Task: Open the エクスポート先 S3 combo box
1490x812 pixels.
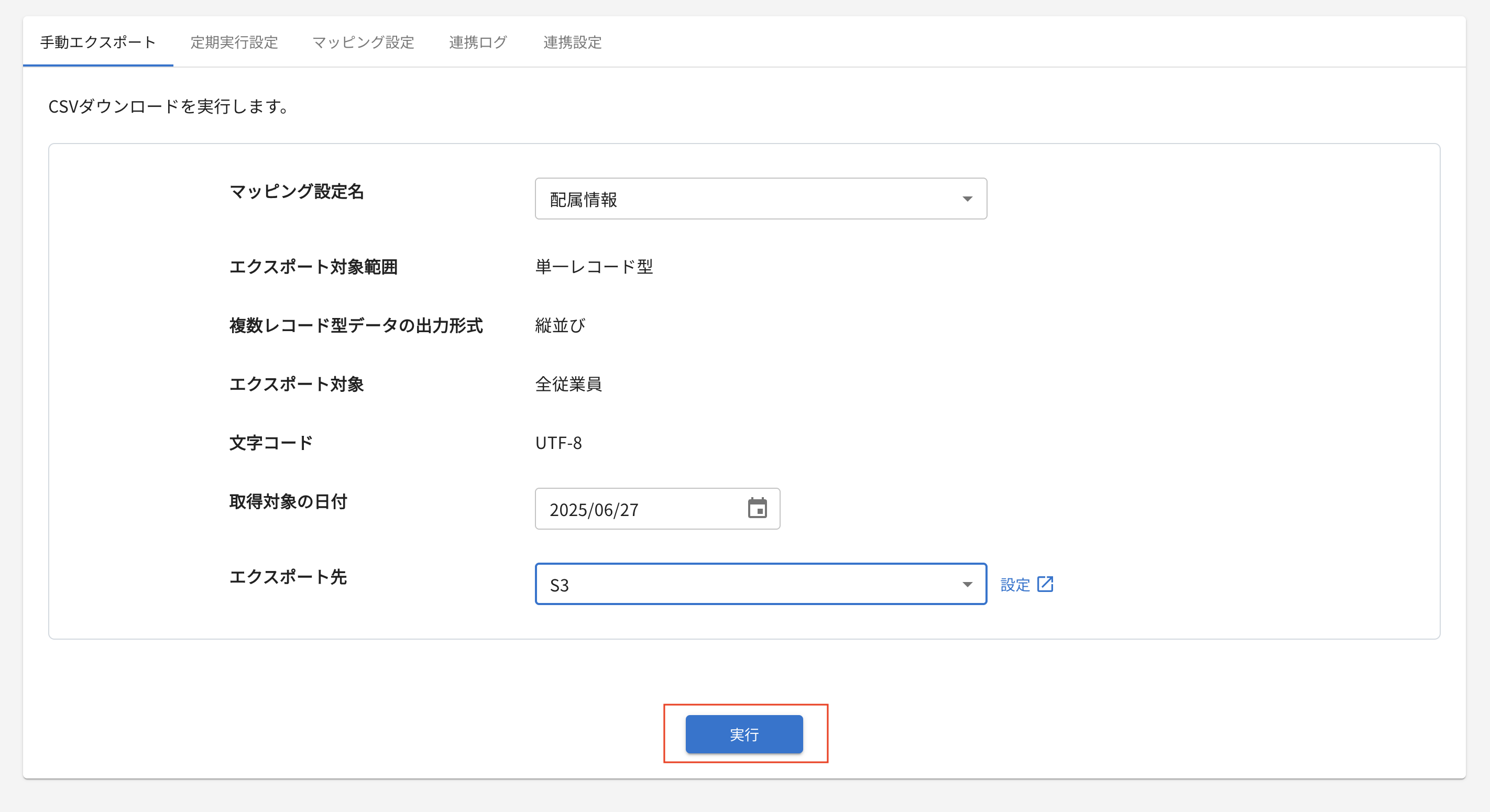Action: click(760, 584)
